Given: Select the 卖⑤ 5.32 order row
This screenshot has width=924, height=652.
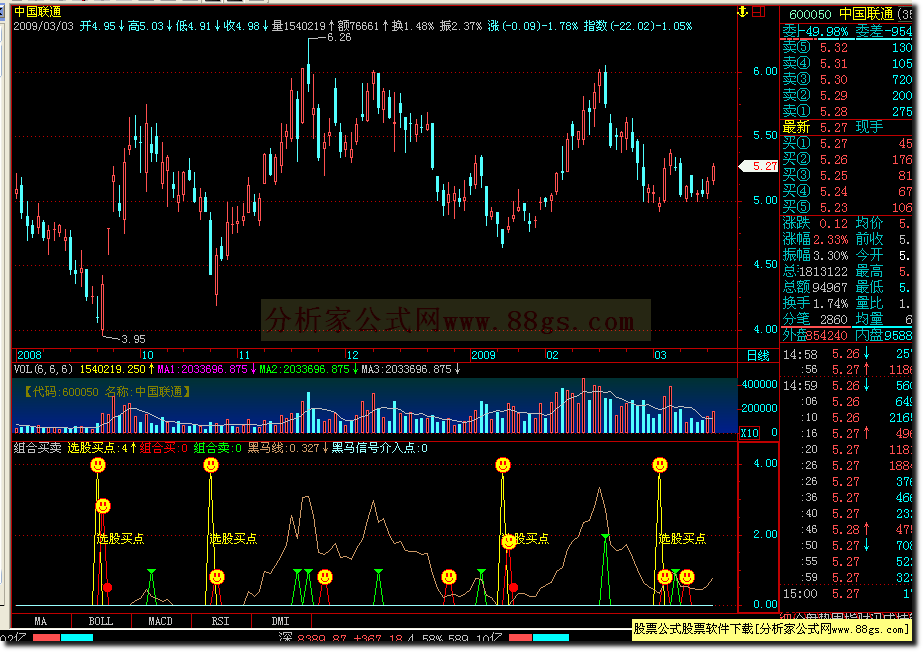Looking at the screenshot, I should point(847,48).
